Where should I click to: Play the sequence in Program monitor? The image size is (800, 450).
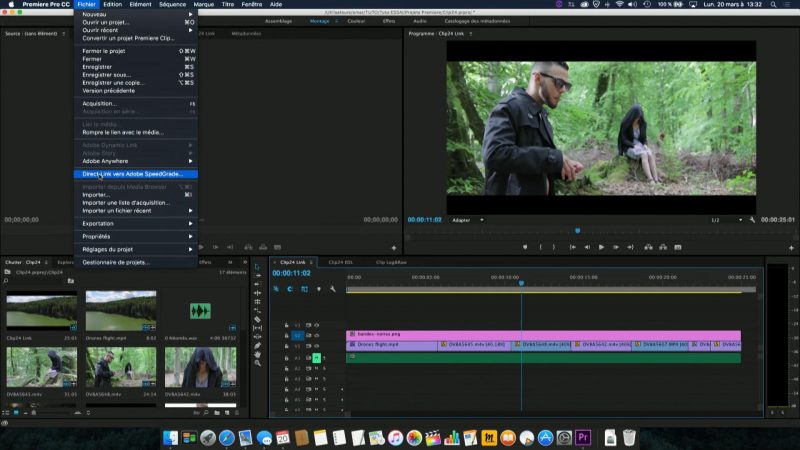point(602,247)
